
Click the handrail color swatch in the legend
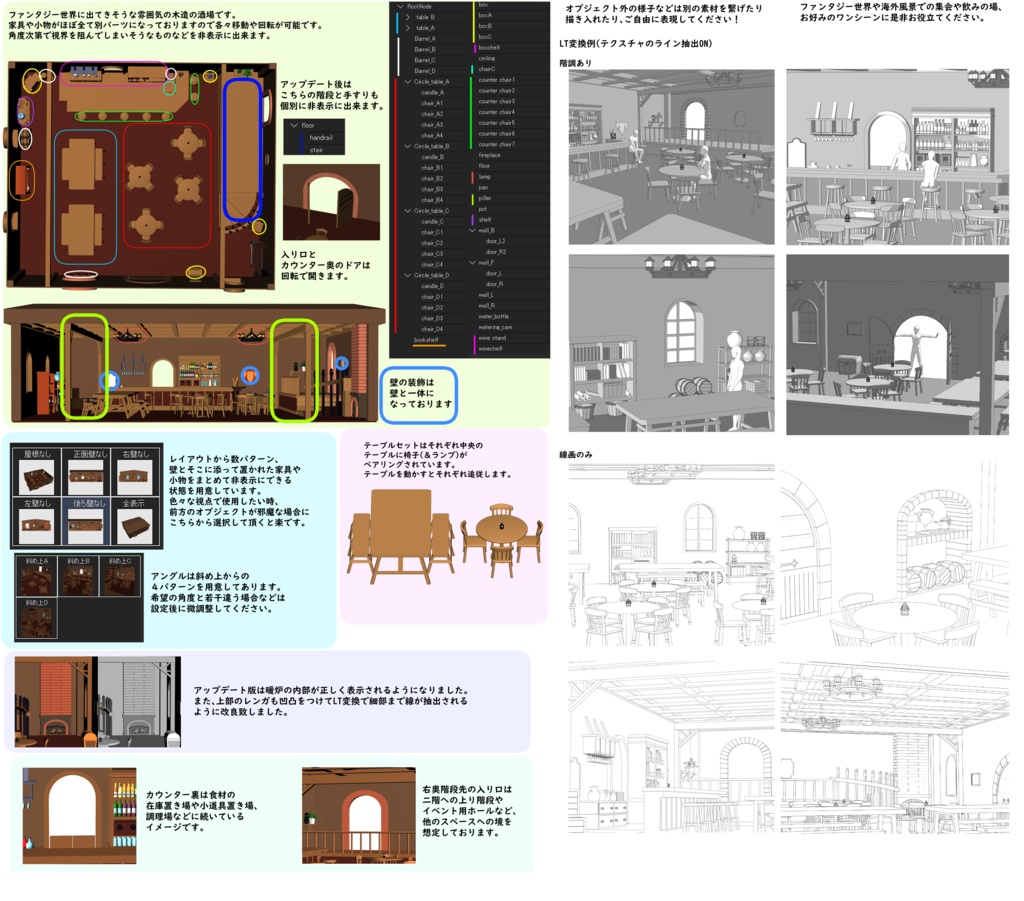301,138
